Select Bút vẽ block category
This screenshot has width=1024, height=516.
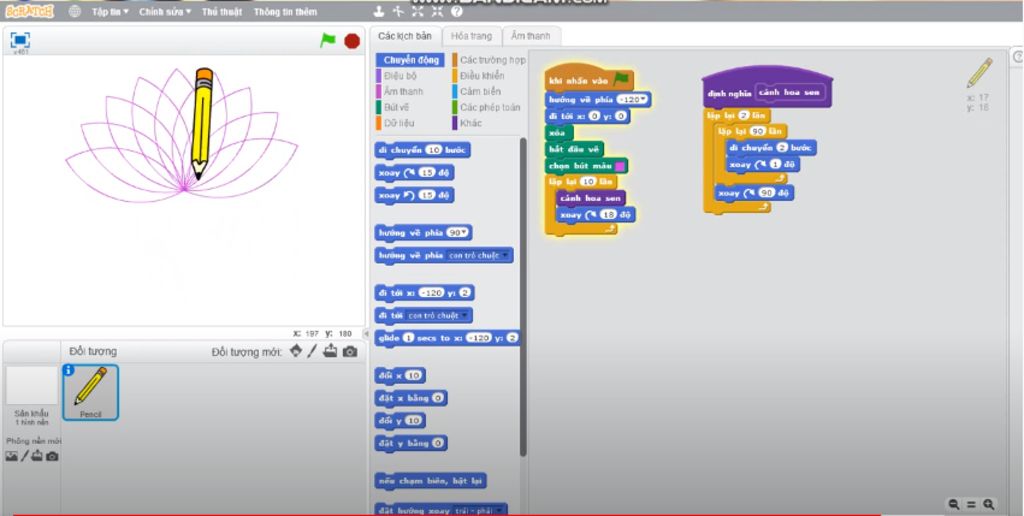396,107
